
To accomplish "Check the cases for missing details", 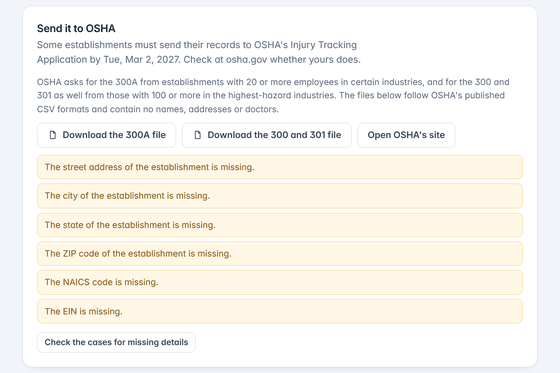I will (x=116, y=342).
